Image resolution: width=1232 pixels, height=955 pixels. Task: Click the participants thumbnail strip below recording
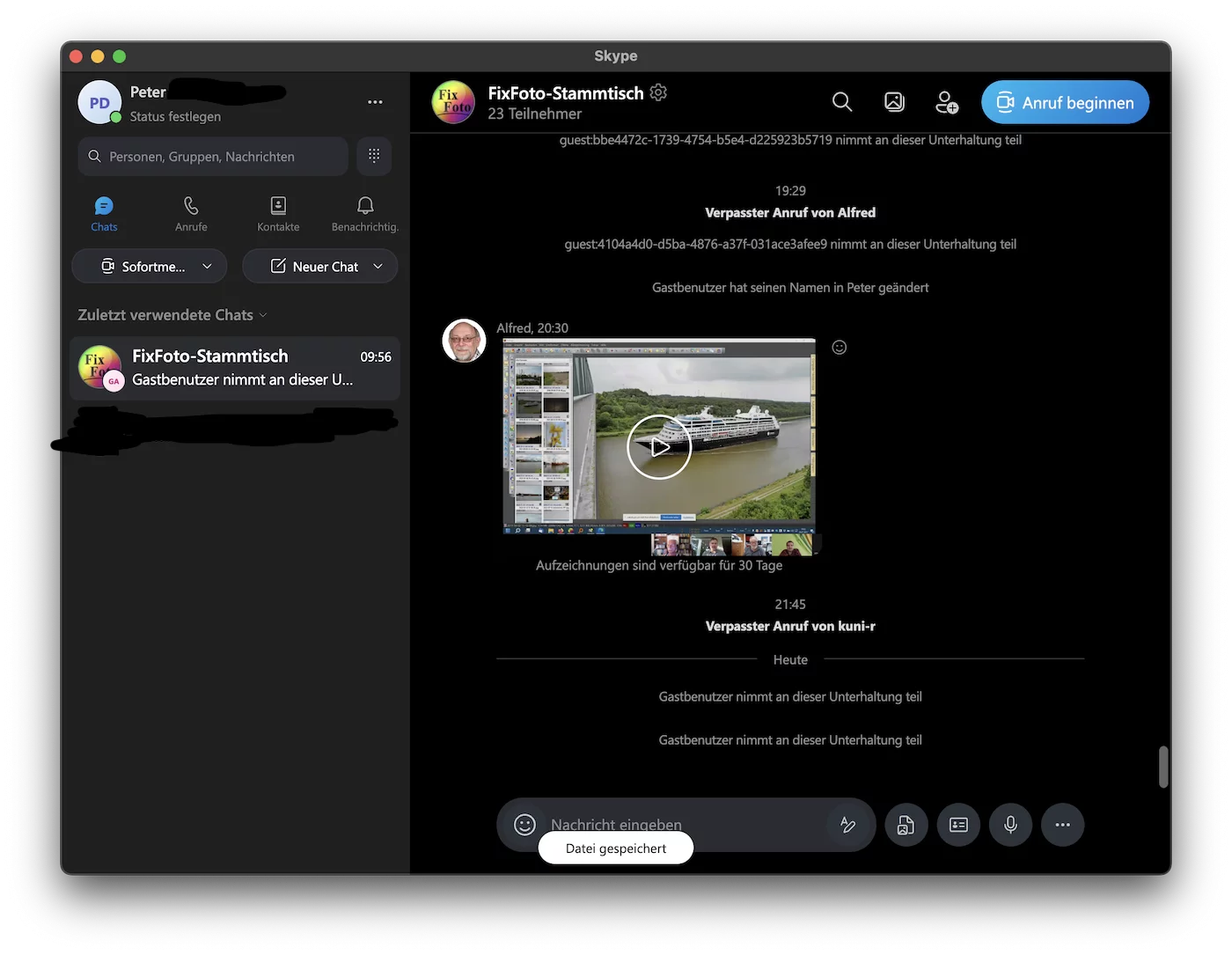coord(732,545)
